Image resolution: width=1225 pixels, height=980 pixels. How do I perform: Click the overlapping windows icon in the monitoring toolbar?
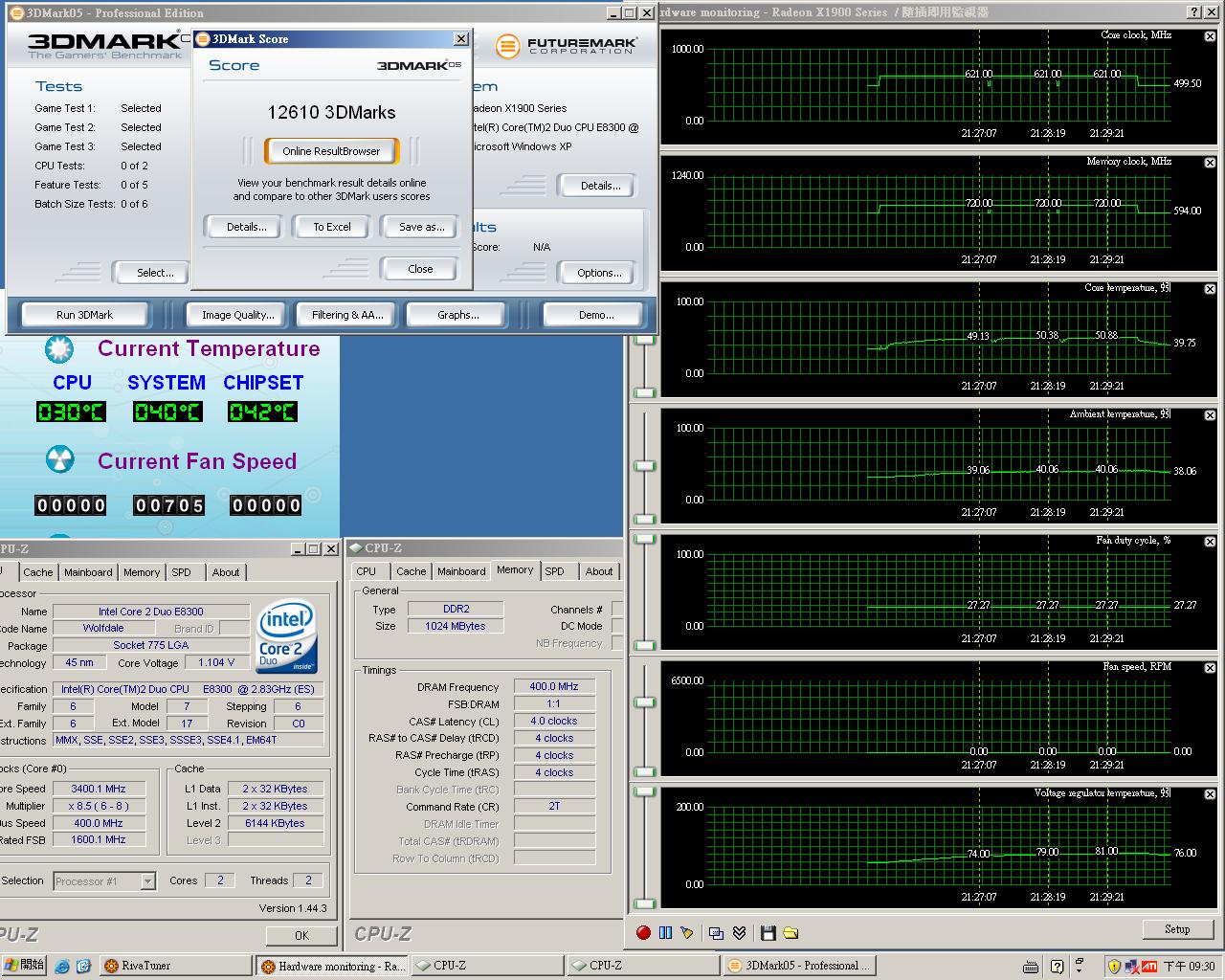tap(716, 932)
